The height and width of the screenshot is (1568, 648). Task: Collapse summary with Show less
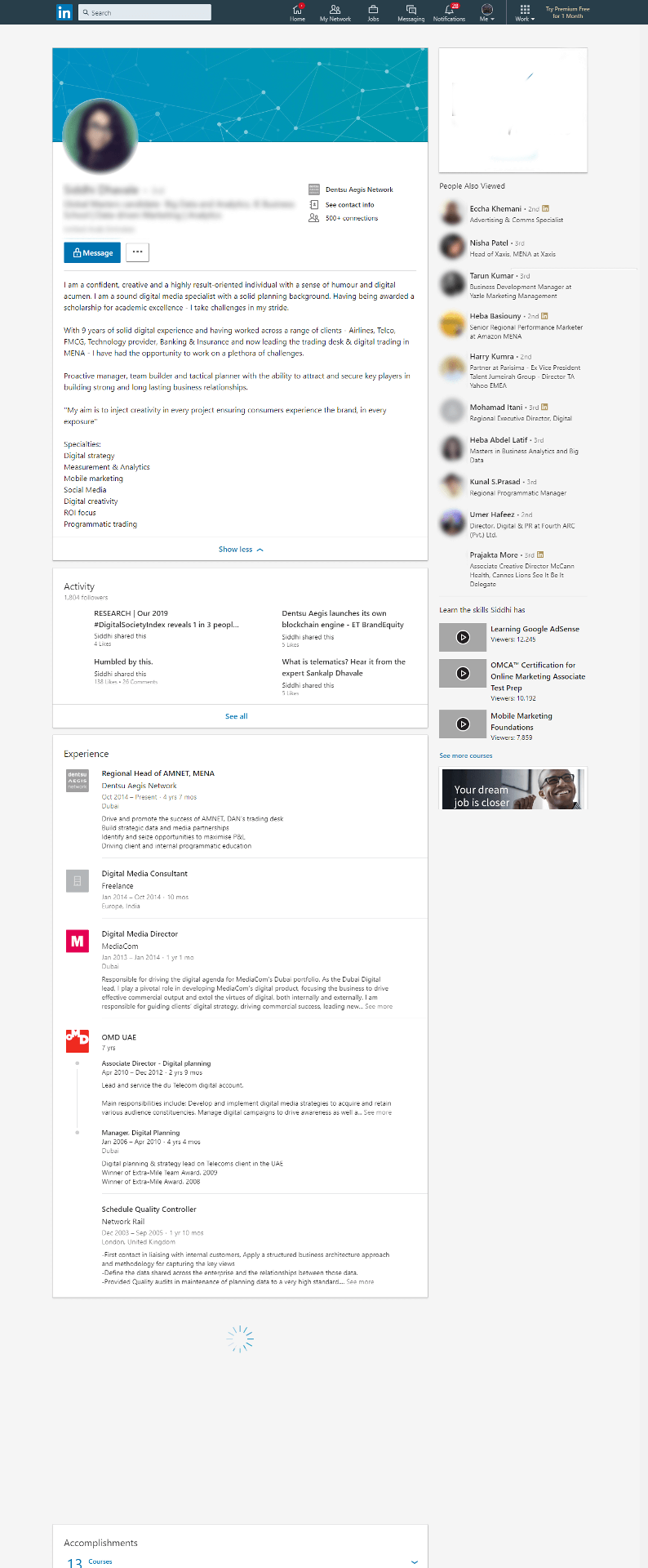pyautogui.click(x=240, y=550)
